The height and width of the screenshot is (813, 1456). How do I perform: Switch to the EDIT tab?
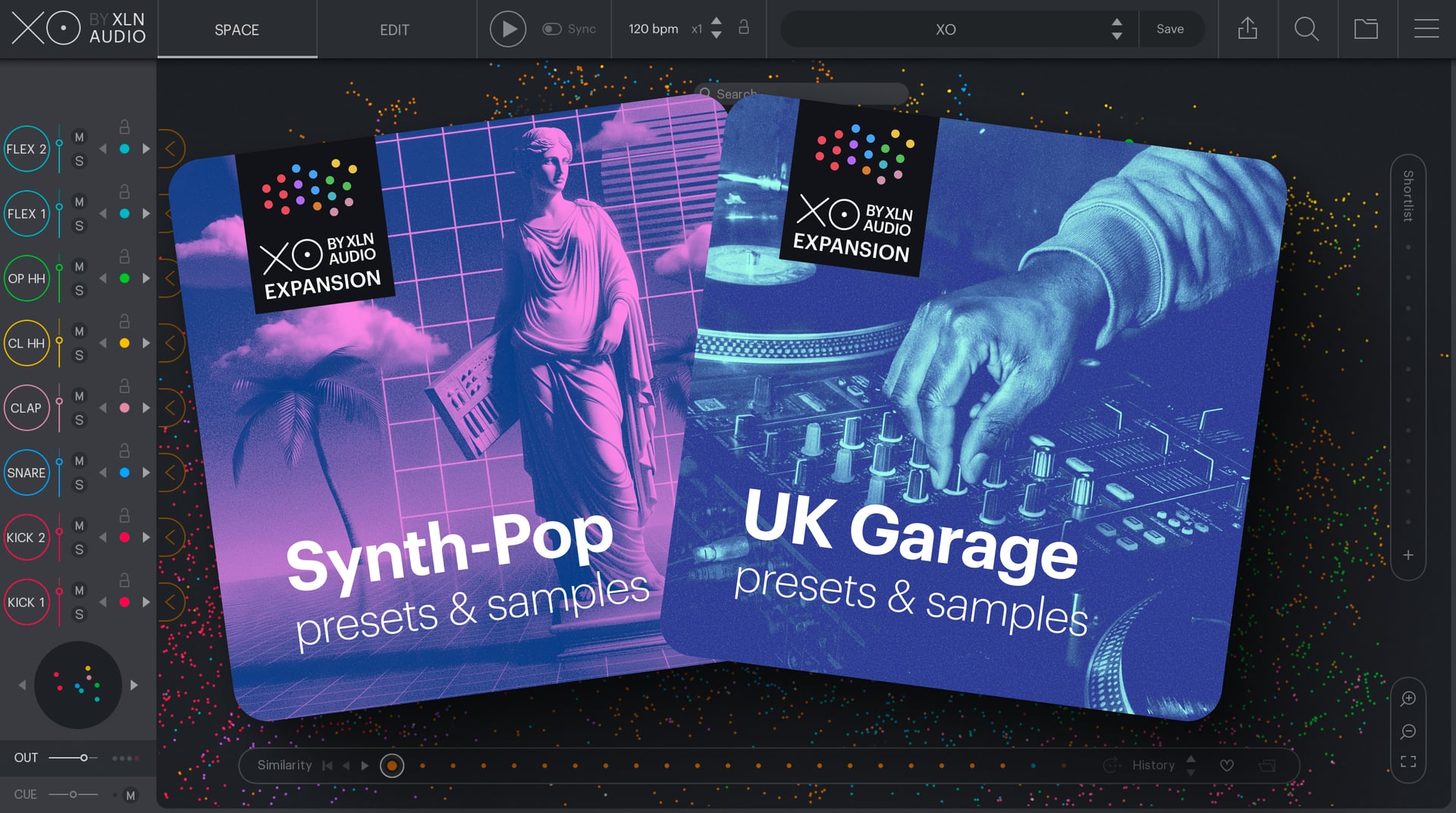point(394,30)
